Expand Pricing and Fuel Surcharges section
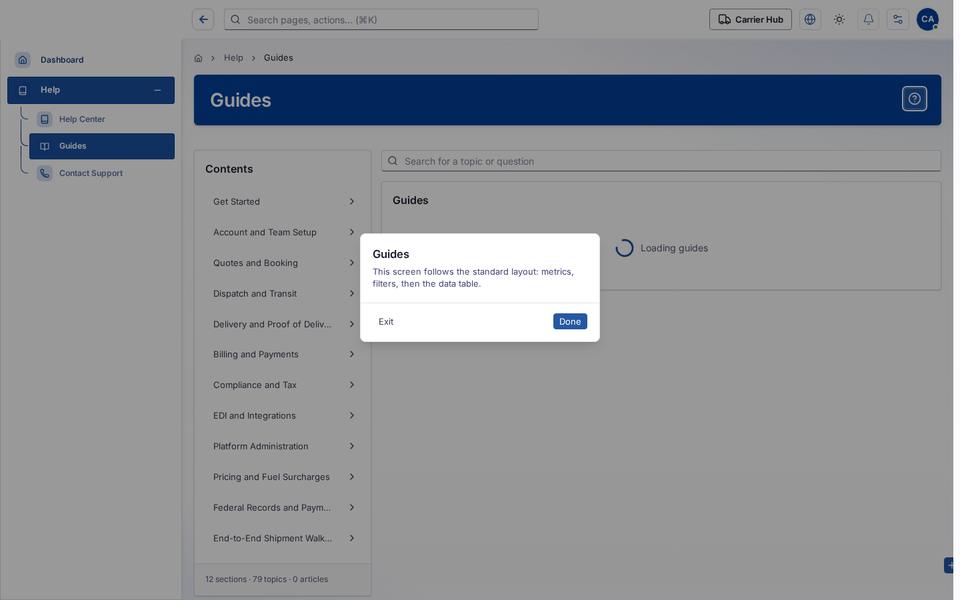The image size is (960, 600). (x=283, y=477)
